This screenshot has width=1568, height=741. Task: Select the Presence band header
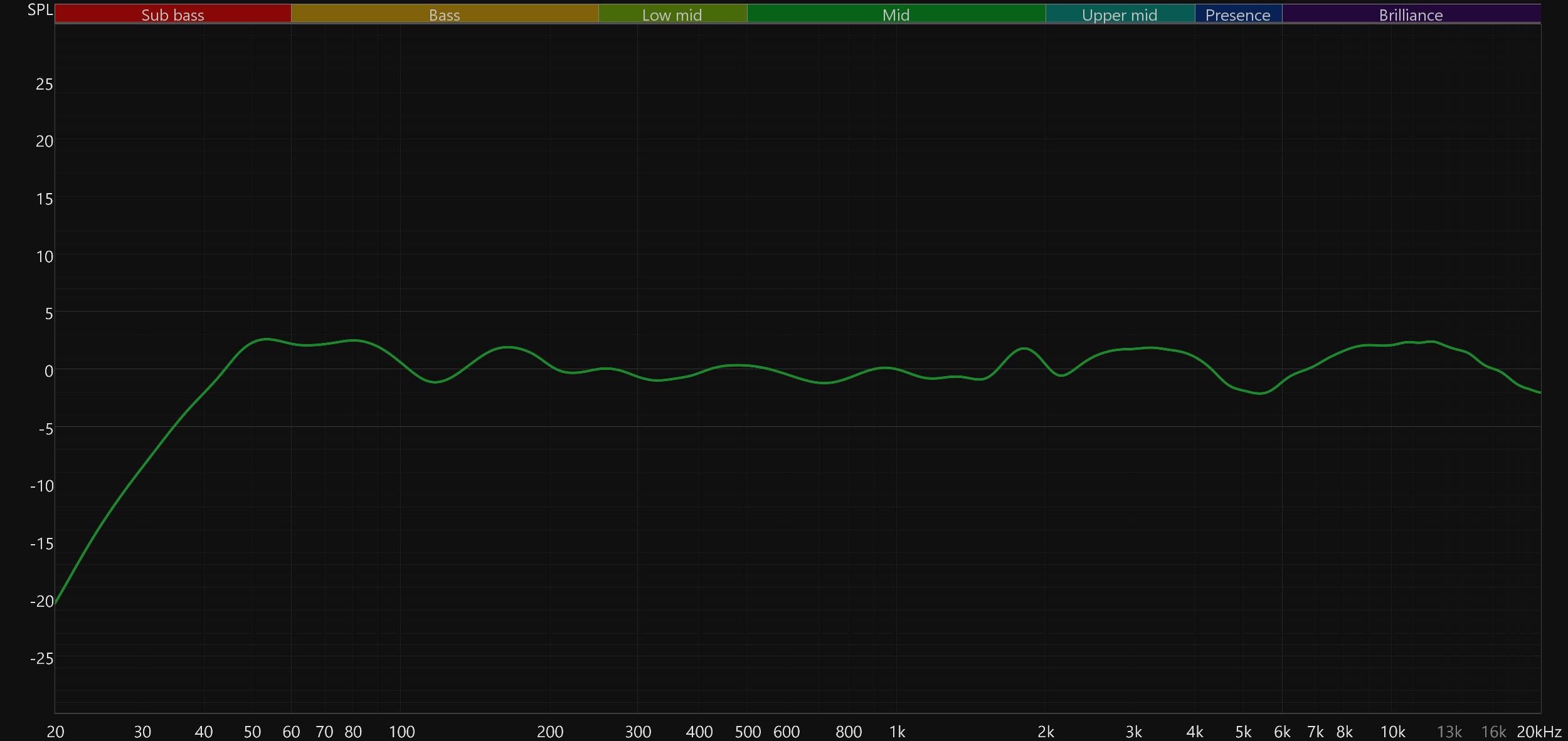pyautogui.click(x=1237, y=14)
